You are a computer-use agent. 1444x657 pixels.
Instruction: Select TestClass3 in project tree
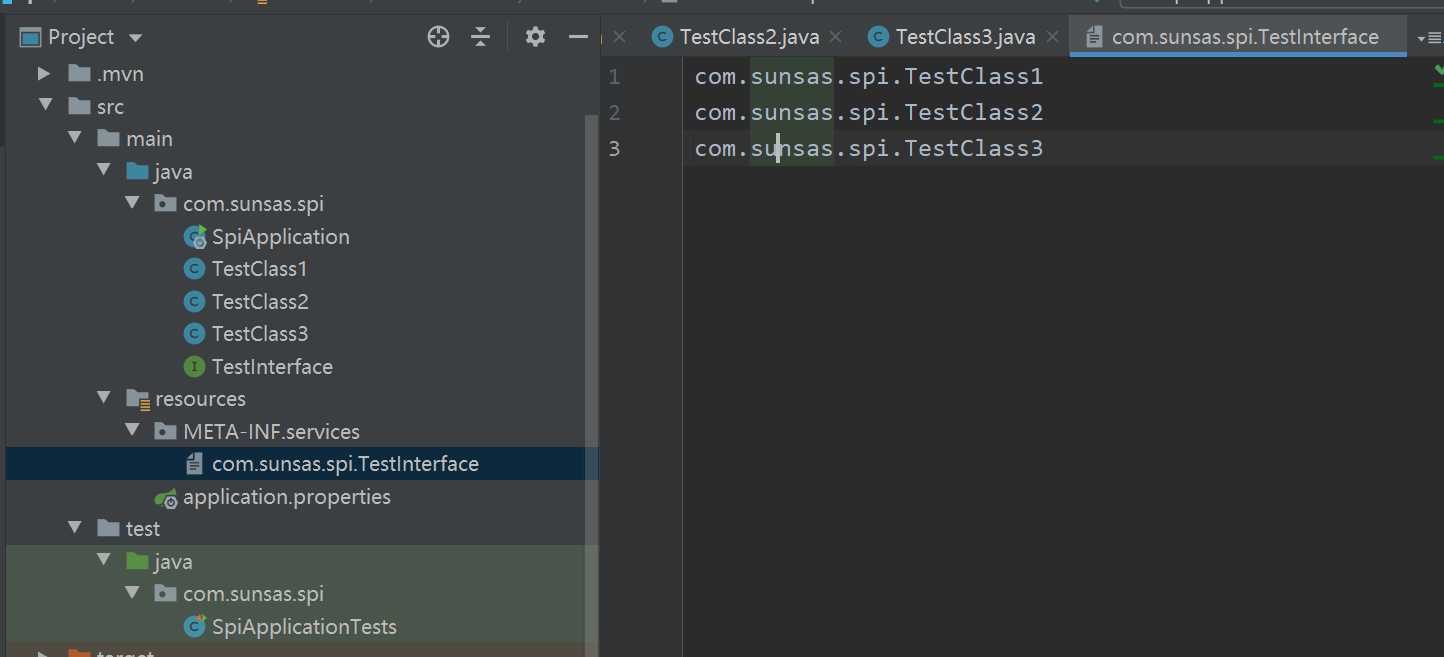[x=260, y=334]
